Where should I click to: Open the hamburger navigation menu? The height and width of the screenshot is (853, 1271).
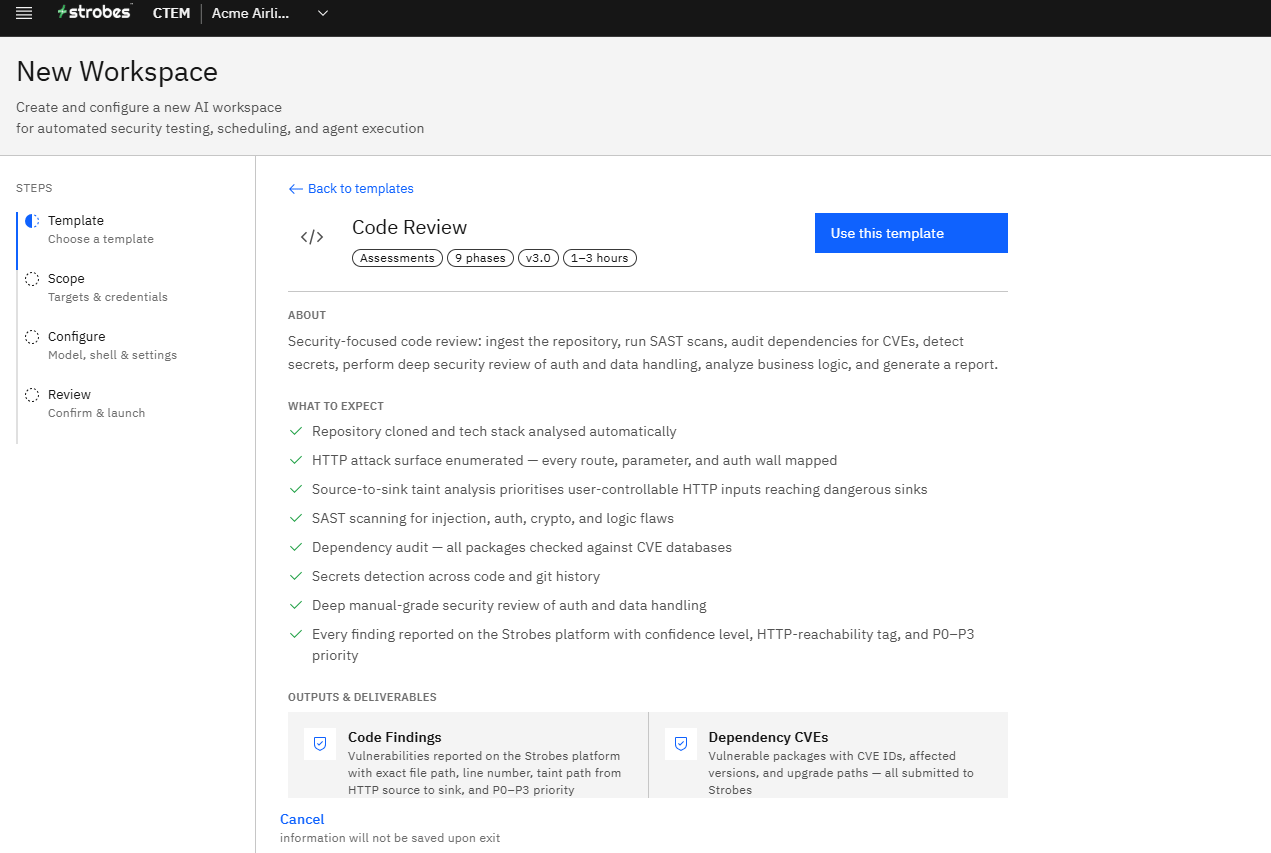(24, 13)
